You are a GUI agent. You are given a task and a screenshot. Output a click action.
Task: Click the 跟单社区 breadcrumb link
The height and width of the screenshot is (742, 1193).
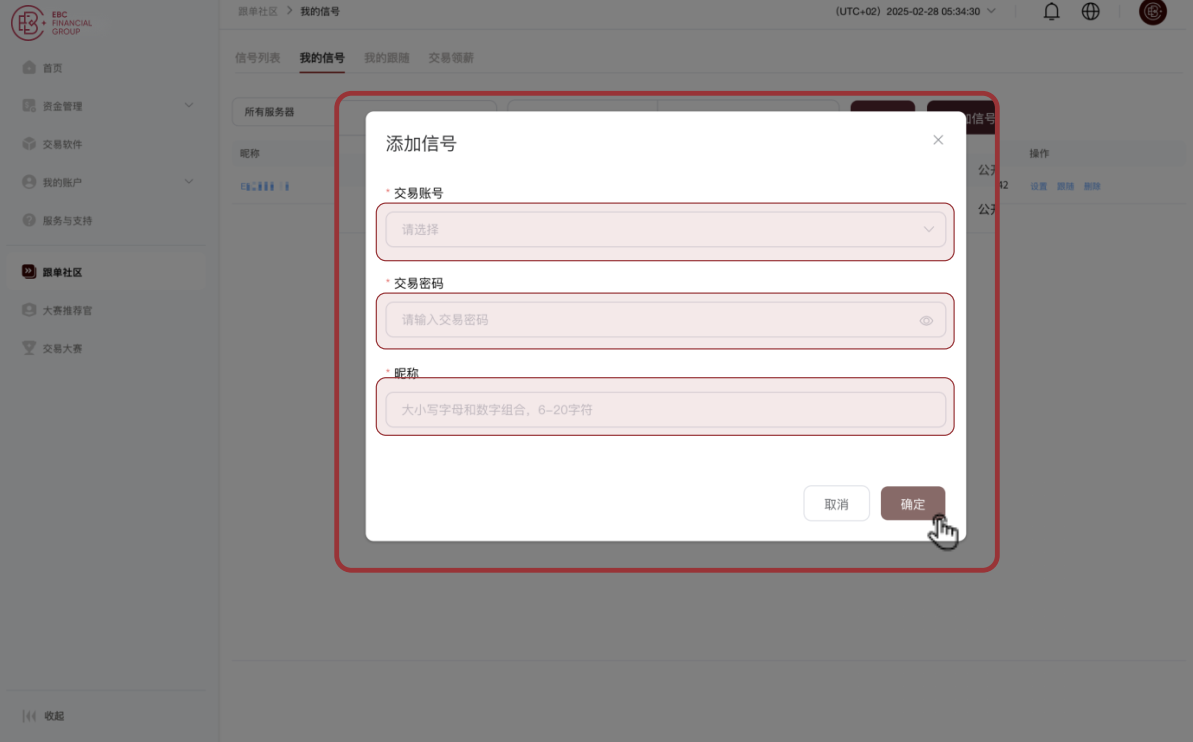(257, 11)
